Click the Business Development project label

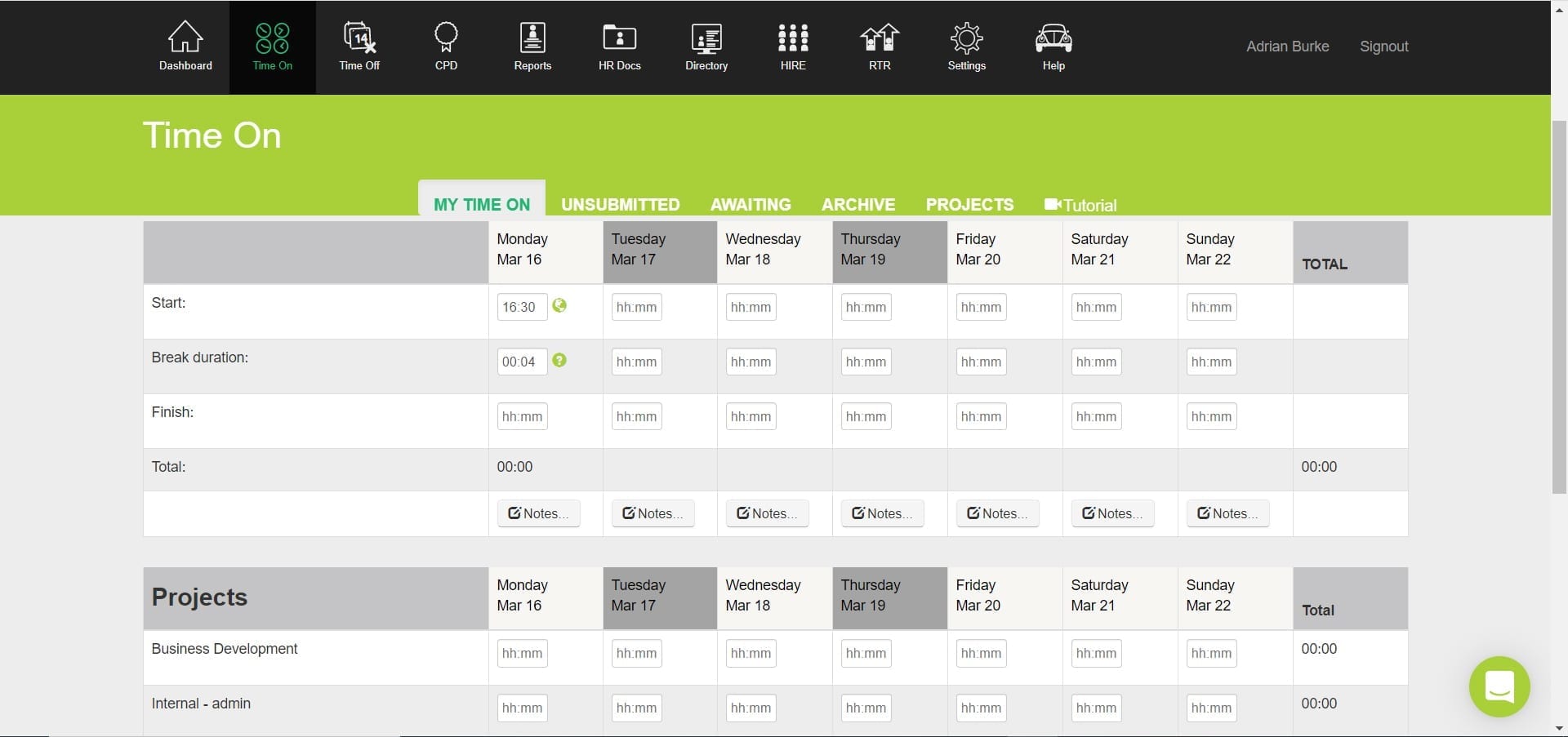click(225, 649)
